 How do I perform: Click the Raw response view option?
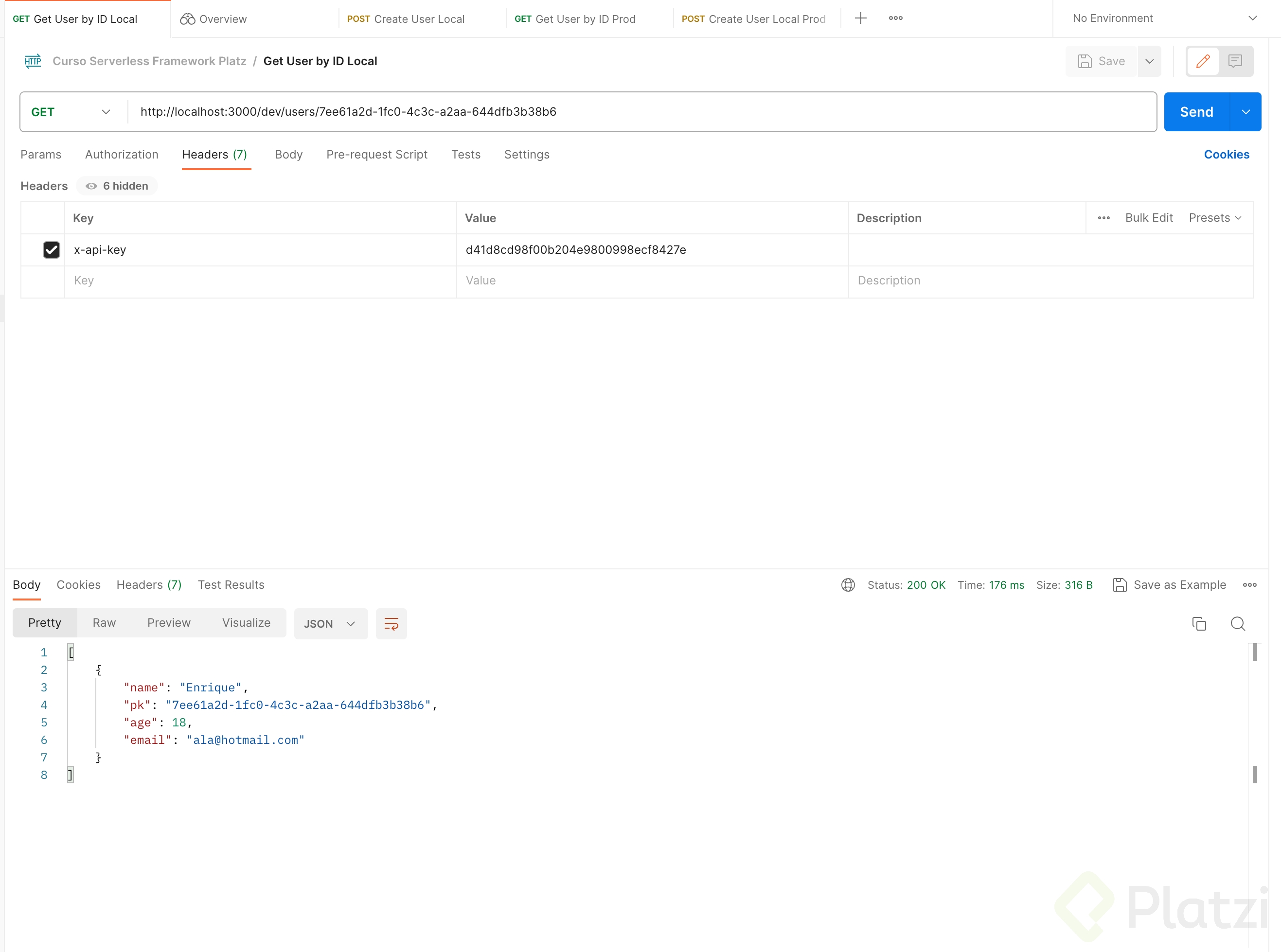coord(104,622)
